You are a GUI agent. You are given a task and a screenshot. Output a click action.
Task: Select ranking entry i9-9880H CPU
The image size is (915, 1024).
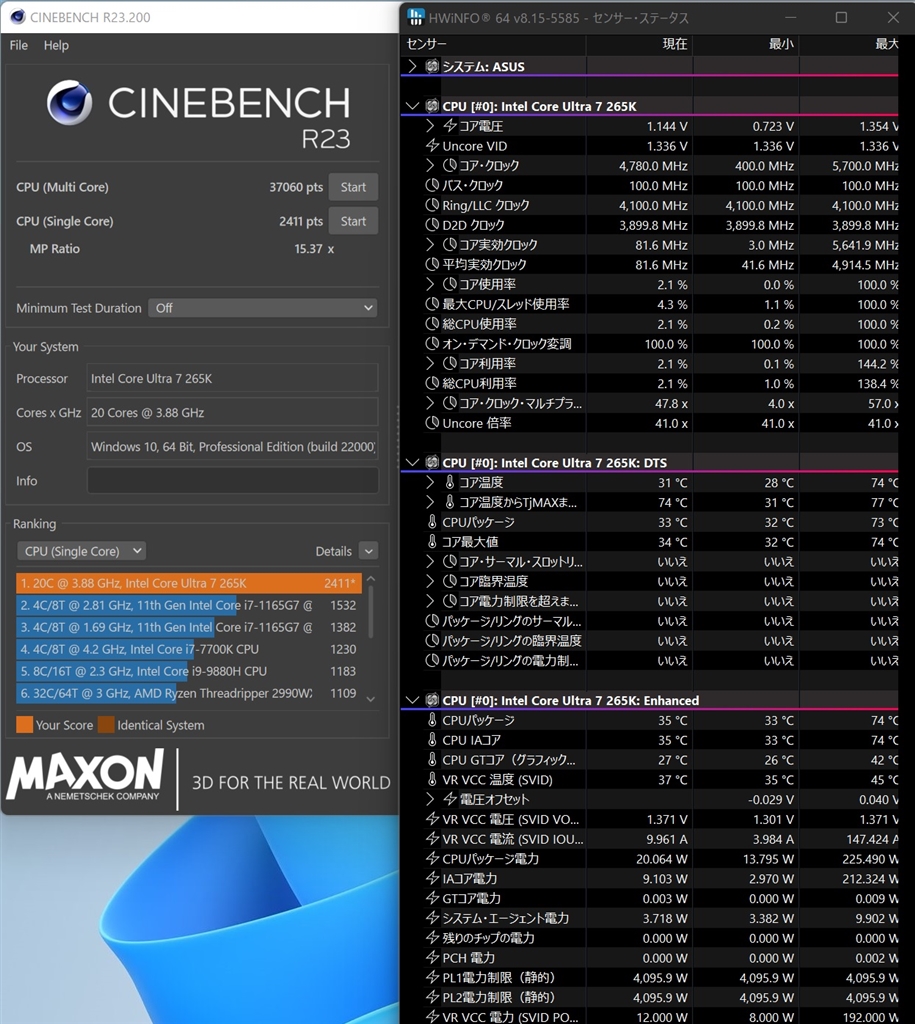click(189, 671)
